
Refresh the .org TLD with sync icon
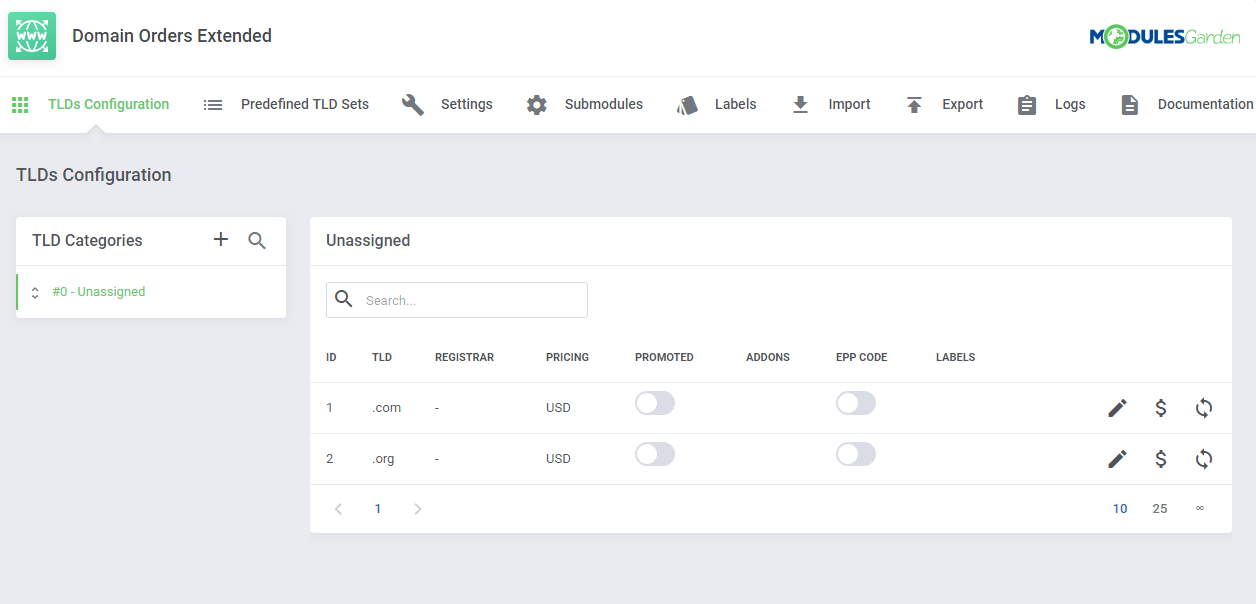[1204, 458]
